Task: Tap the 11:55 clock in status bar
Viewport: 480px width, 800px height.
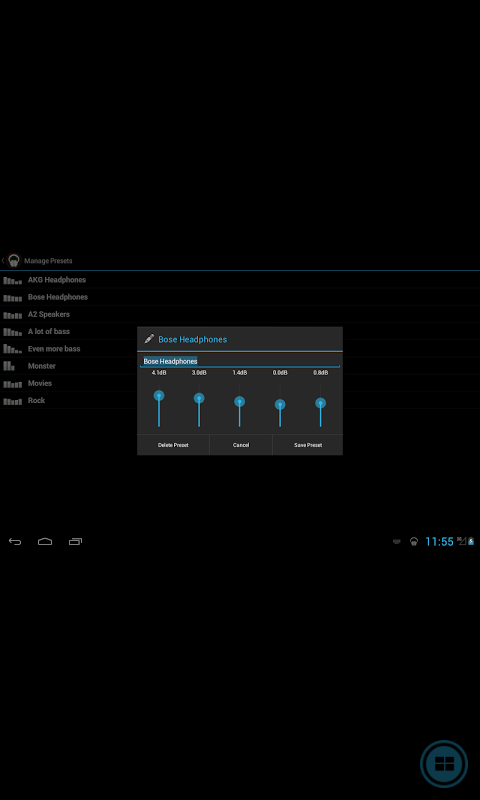Action: (x=439, y=542)
